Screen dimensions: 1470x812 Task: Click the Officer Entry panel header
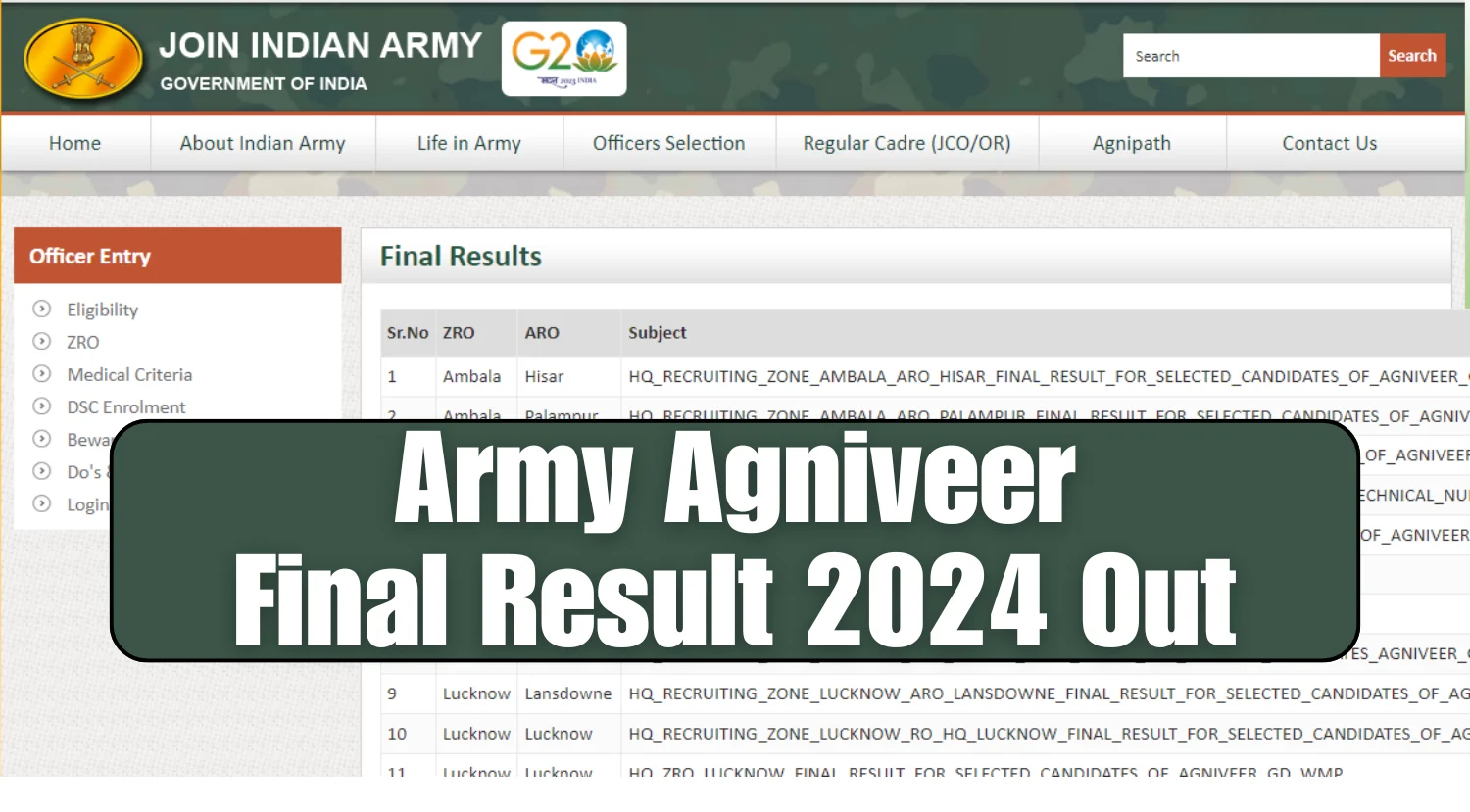(177, 256)
